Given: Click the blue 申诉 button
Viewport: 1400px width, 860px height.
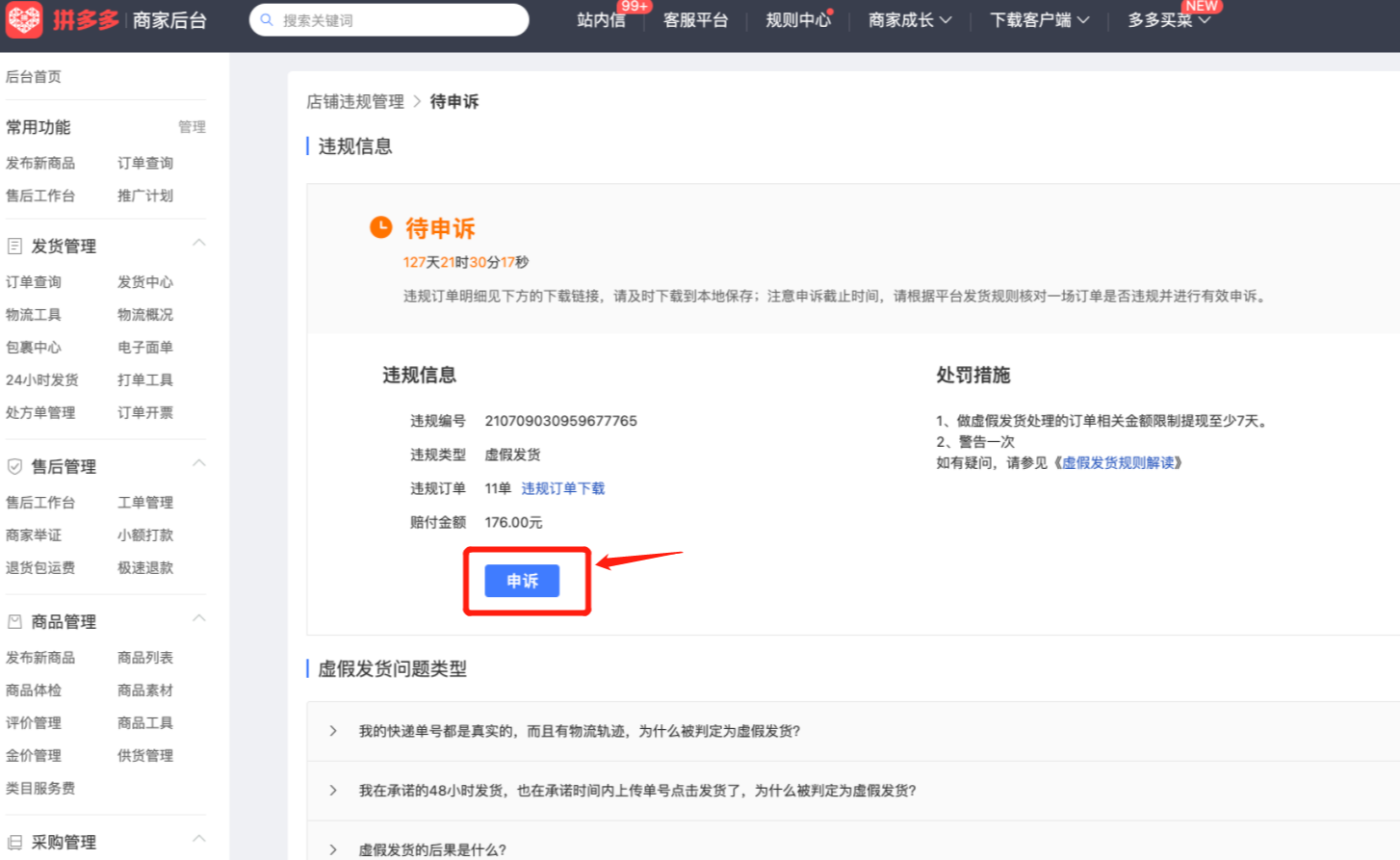Looking at the screenshot, I should (x=523, y=581).
